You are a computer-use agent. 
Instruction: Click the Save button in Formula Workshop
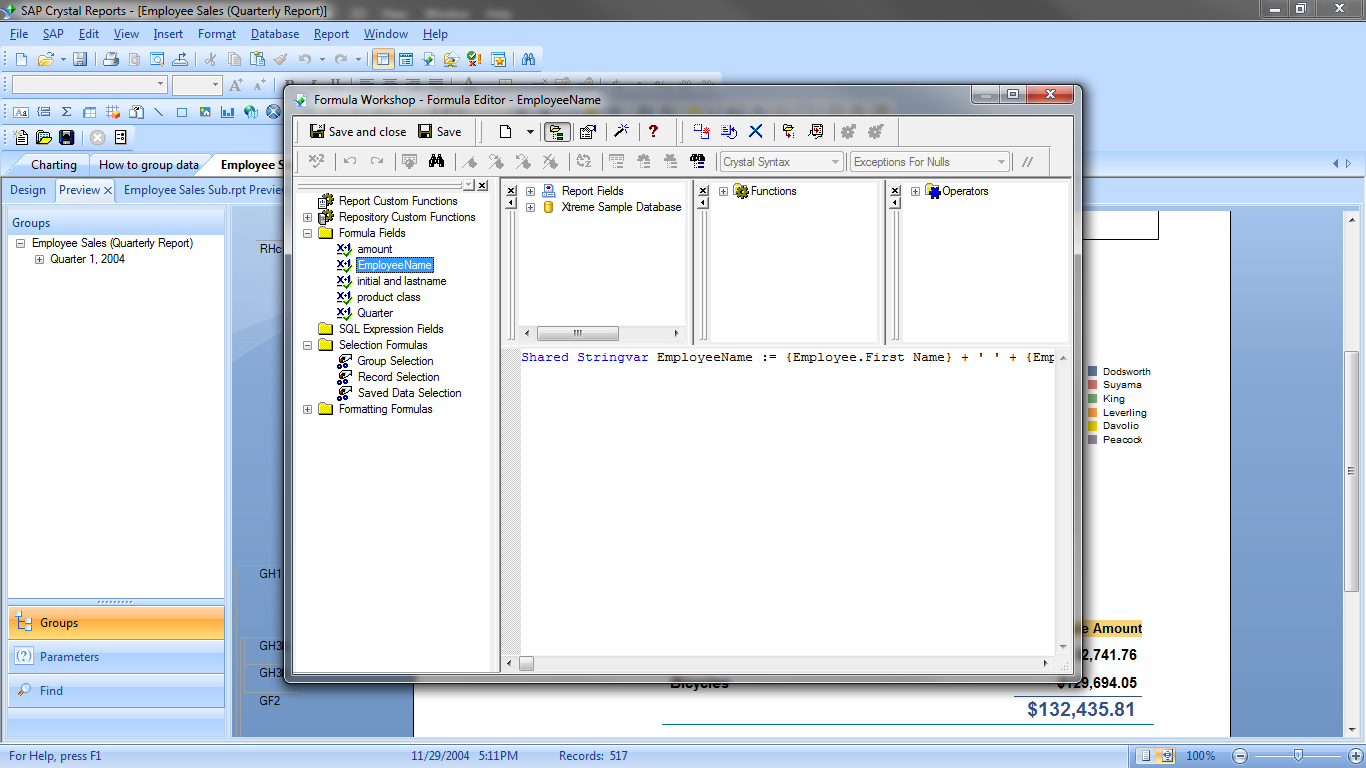click(440, 131)
